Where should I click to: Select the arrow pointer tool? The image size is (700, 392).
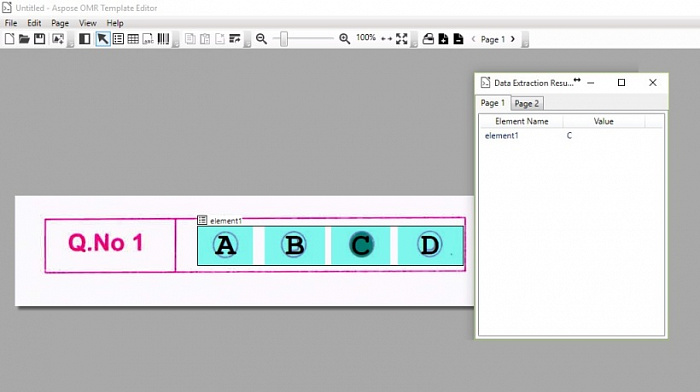[103, 39]
